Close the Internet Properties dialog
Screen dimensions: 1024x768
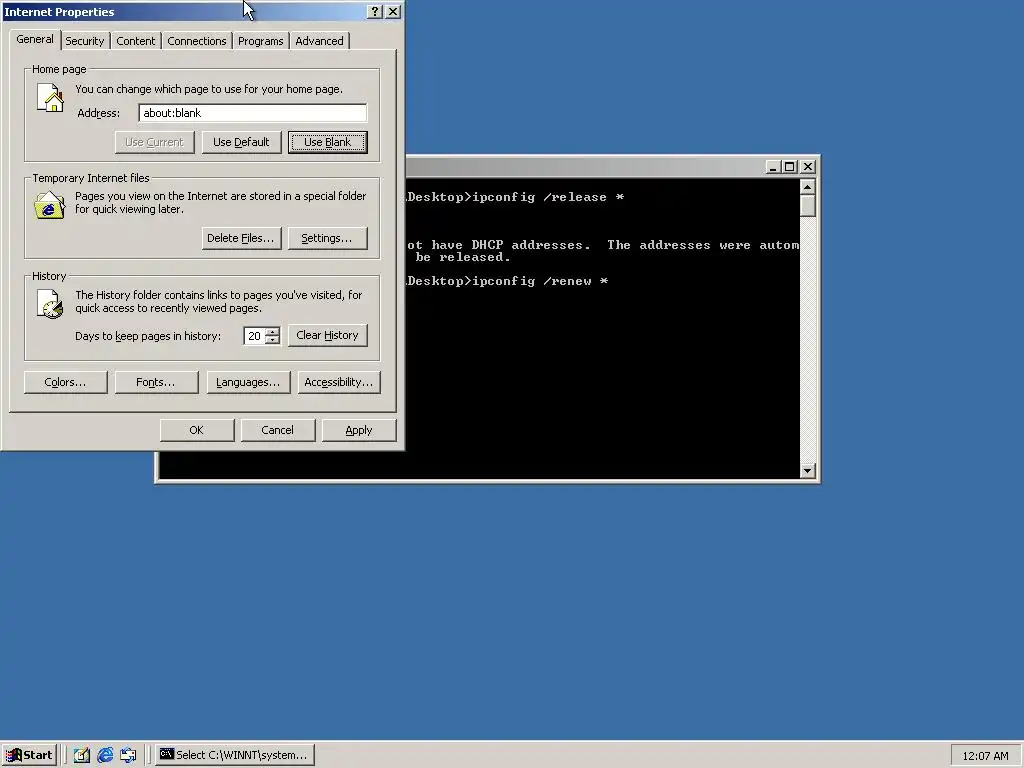(393, 12)
